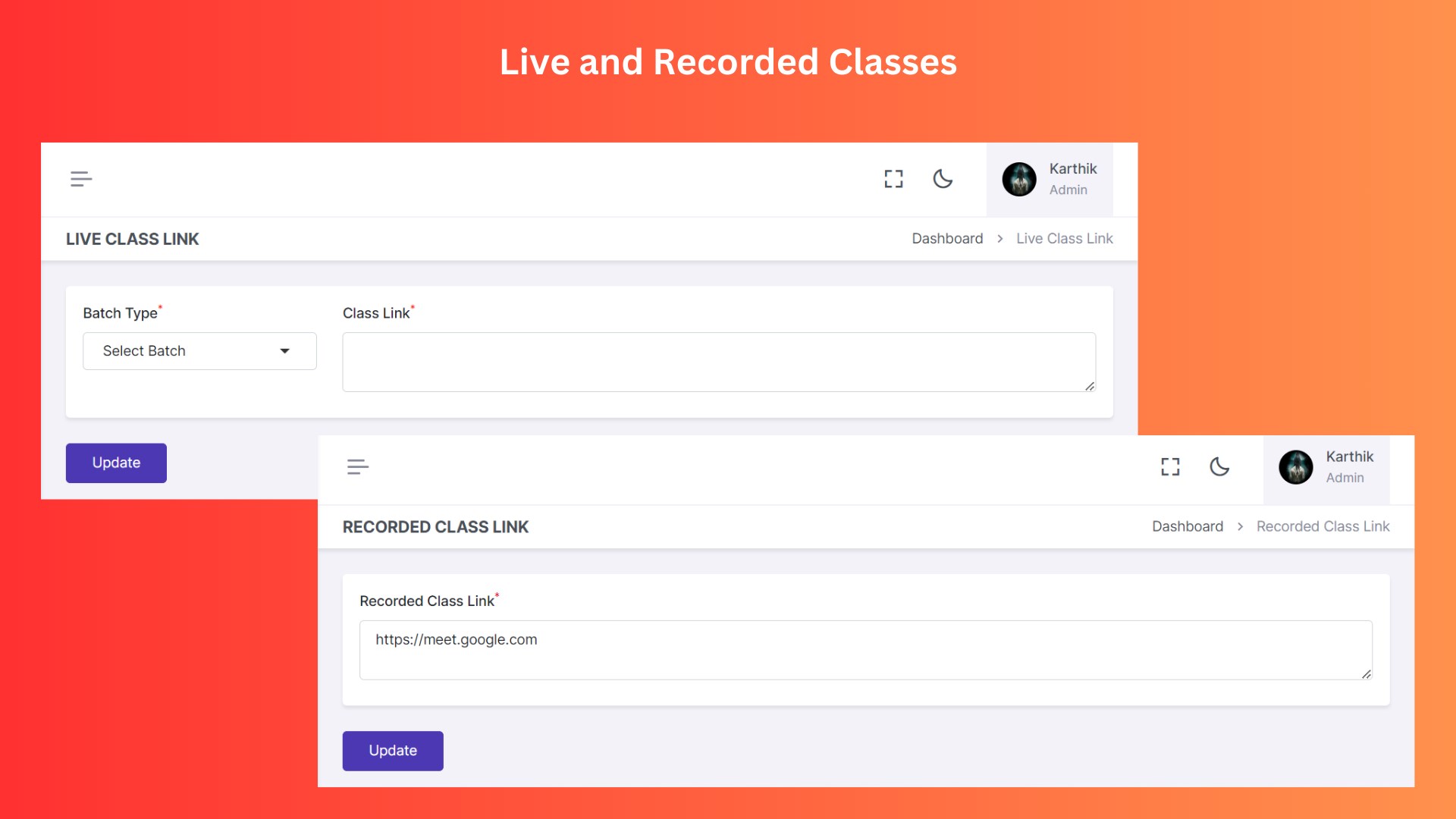Screen dimensions: 1456x819
Task: Click Karthik Admin profile icon top right
Action: click(1018, 178)
